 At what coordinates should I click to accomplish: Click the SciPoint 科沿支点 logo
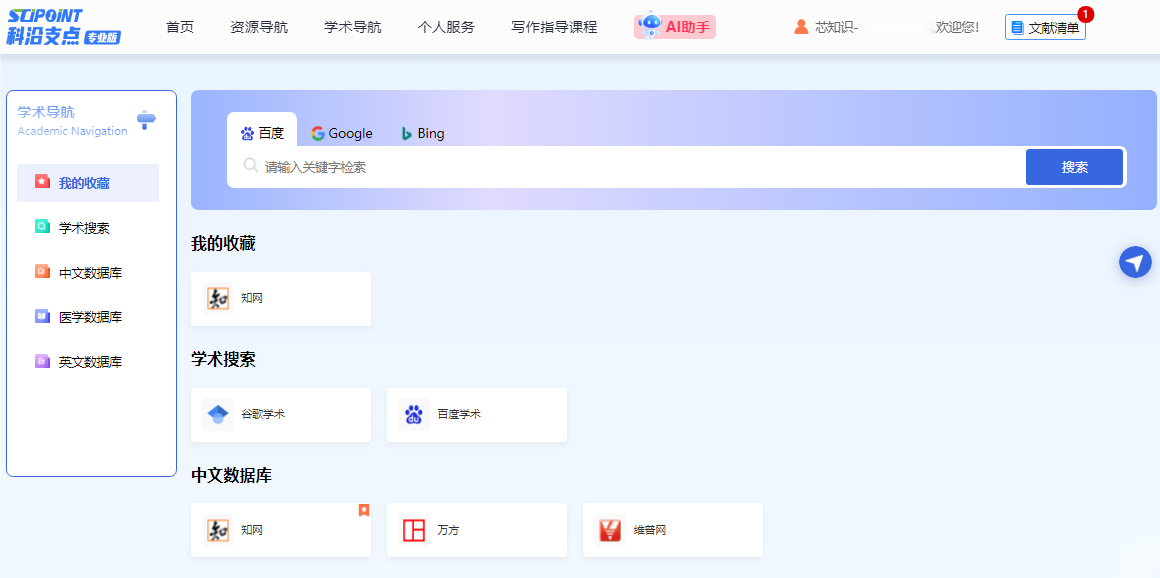pyautogui.click(x=64, y=27)
